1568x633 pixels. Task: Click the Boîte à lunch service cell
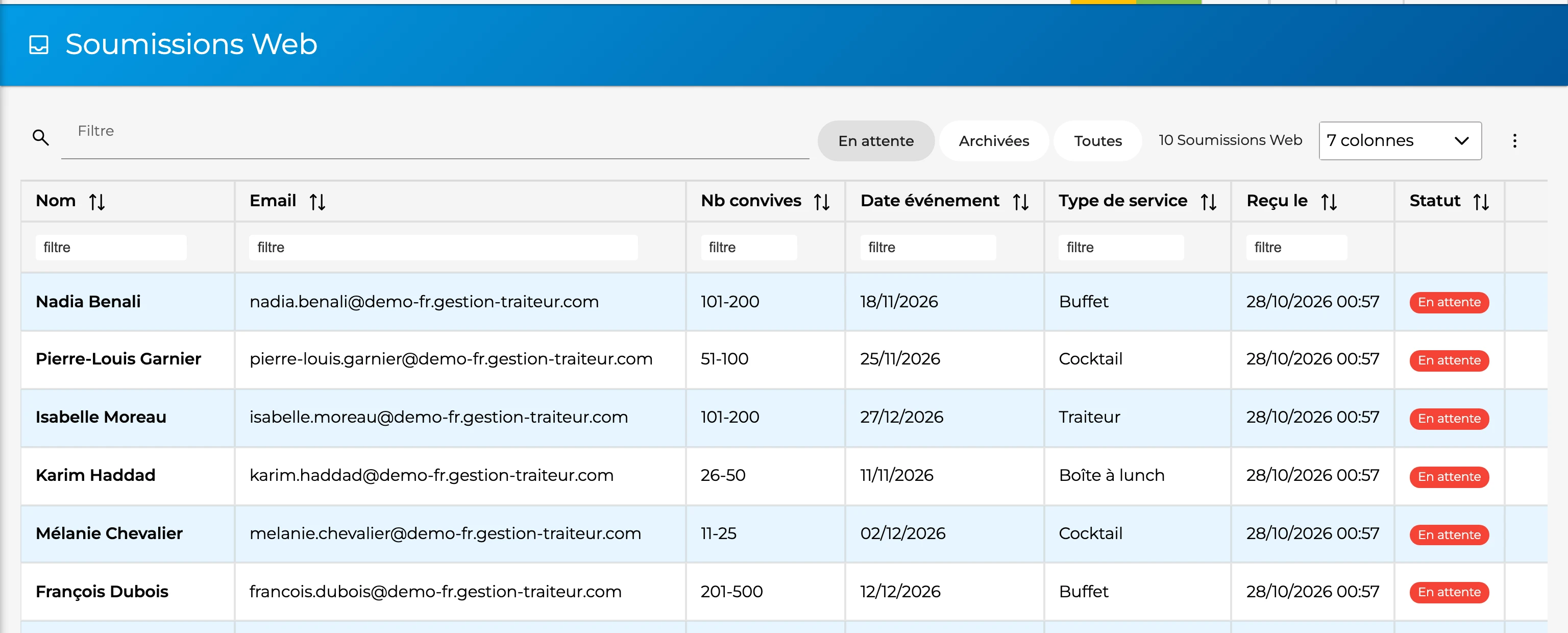(x=1138, y=475)
